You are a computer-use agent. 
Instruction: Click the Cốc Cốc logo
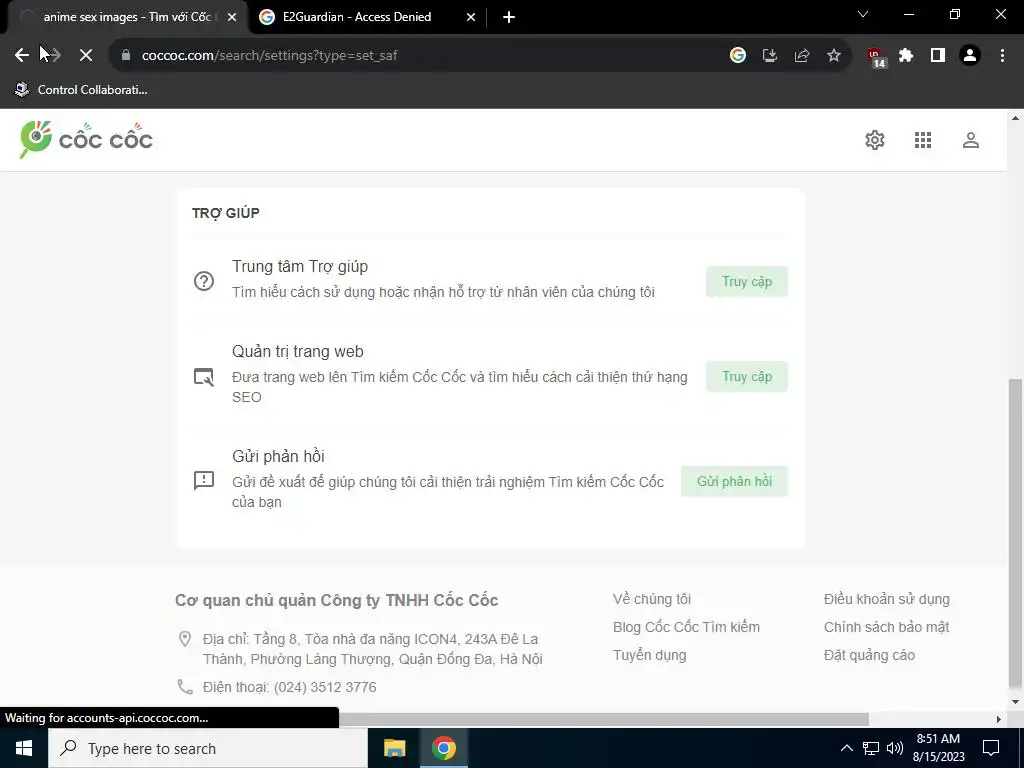pos(86,139)
